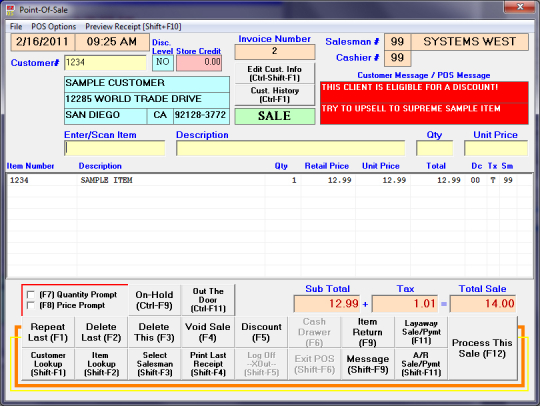Click the Total Sale 14.00 box
This screenshot has height=406, width=540.
click(x=483, y=304)
